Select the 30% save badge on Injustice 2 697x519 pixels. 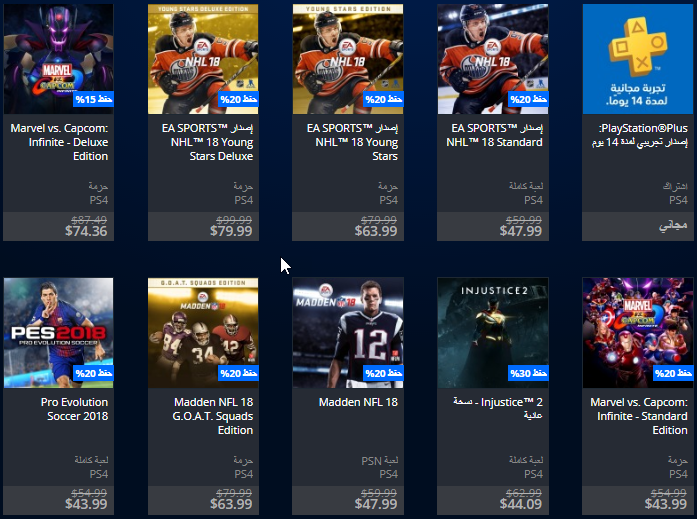pyautogui.click(x=528, y=373)
